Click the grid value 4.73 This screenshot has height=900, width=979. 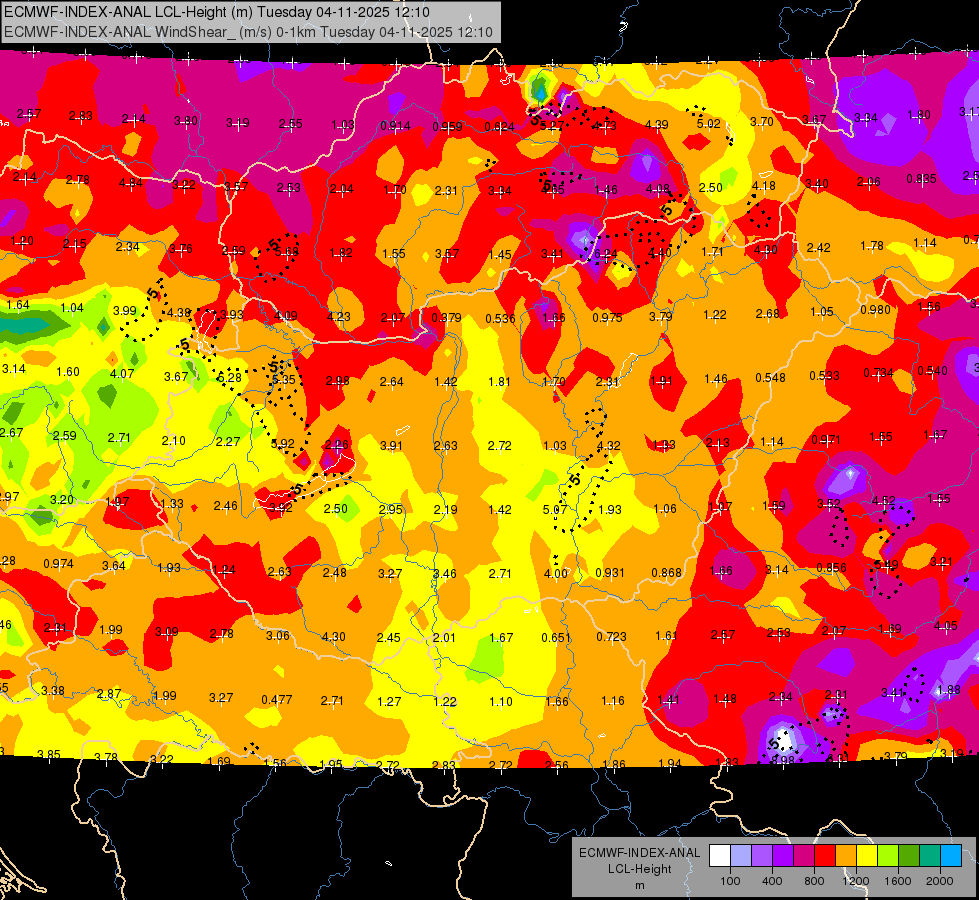(604, 126)
